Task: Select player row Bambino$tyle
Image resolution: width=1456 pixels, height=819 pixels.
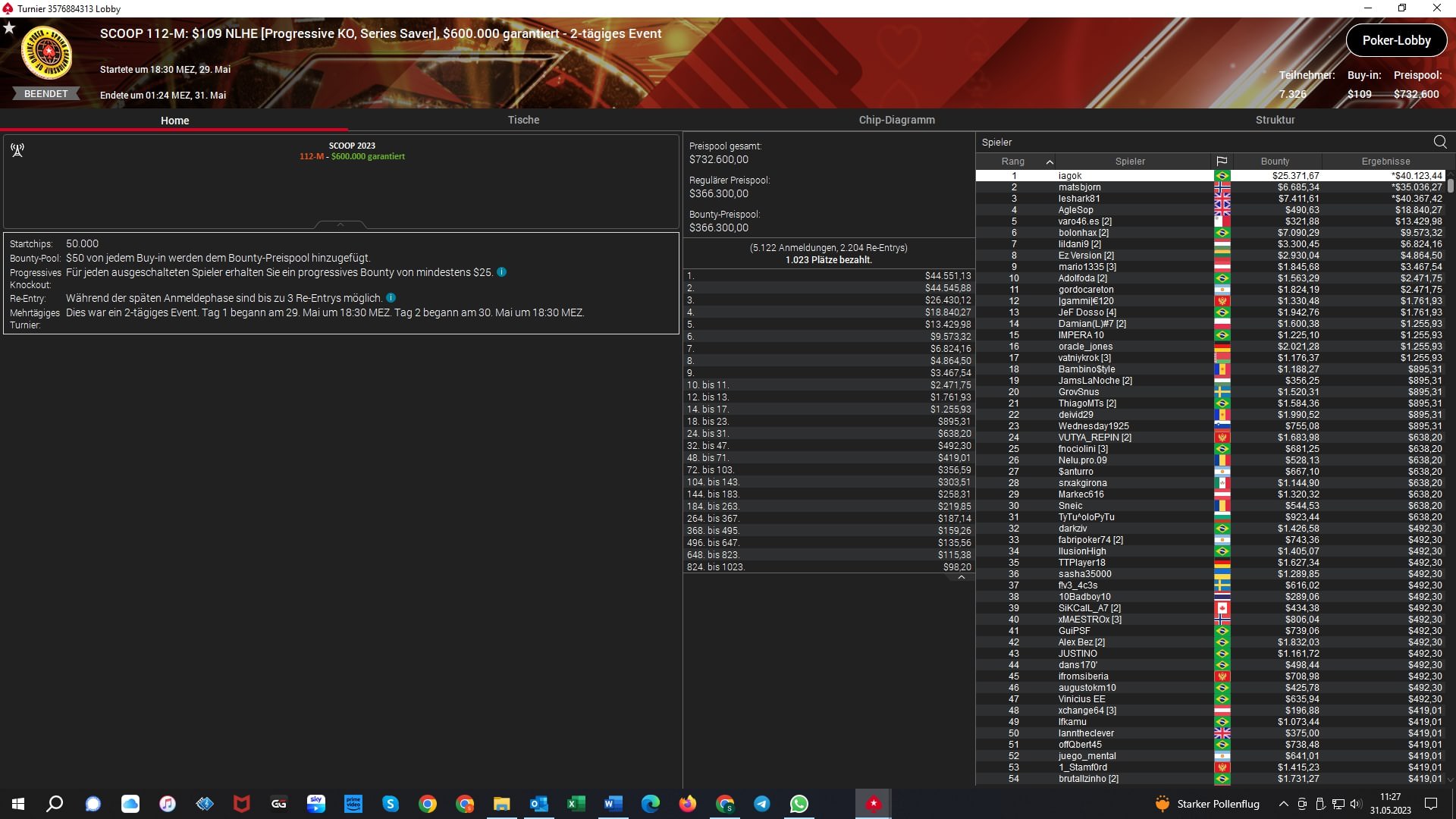Action: [1210, 369]
